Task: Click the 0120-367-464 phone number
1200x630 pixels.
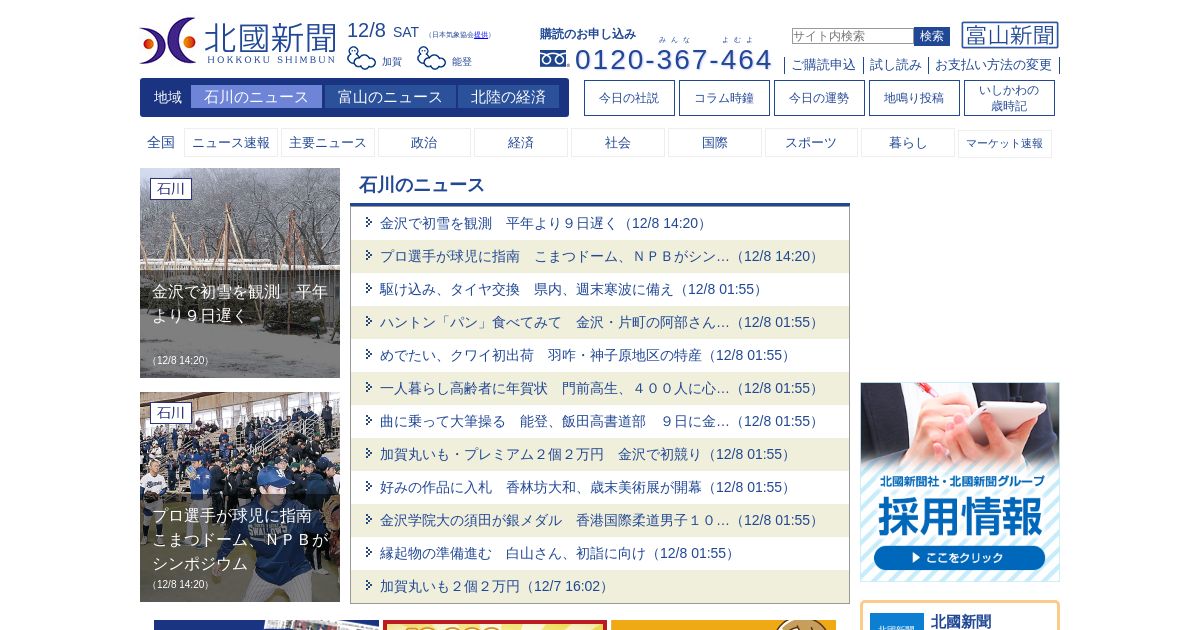Action: [x=673, y=60]
